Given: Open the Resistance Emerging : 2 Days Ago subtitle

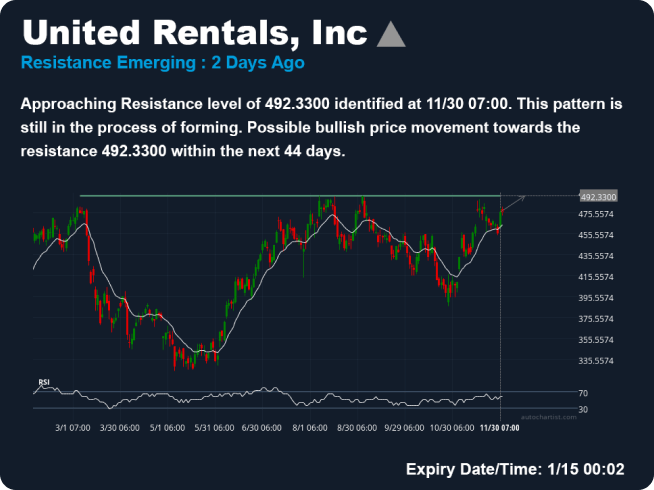Looking at the screenshot, I should point(162,63).
